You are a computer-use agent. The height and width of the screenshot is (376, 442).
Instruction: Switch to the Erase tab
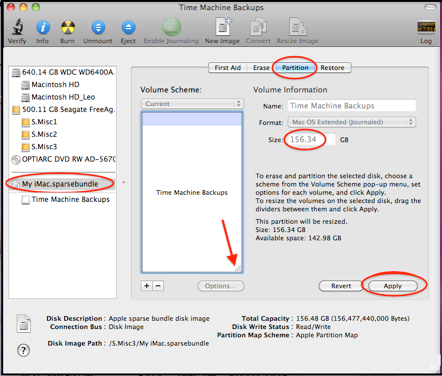point(261,68)
